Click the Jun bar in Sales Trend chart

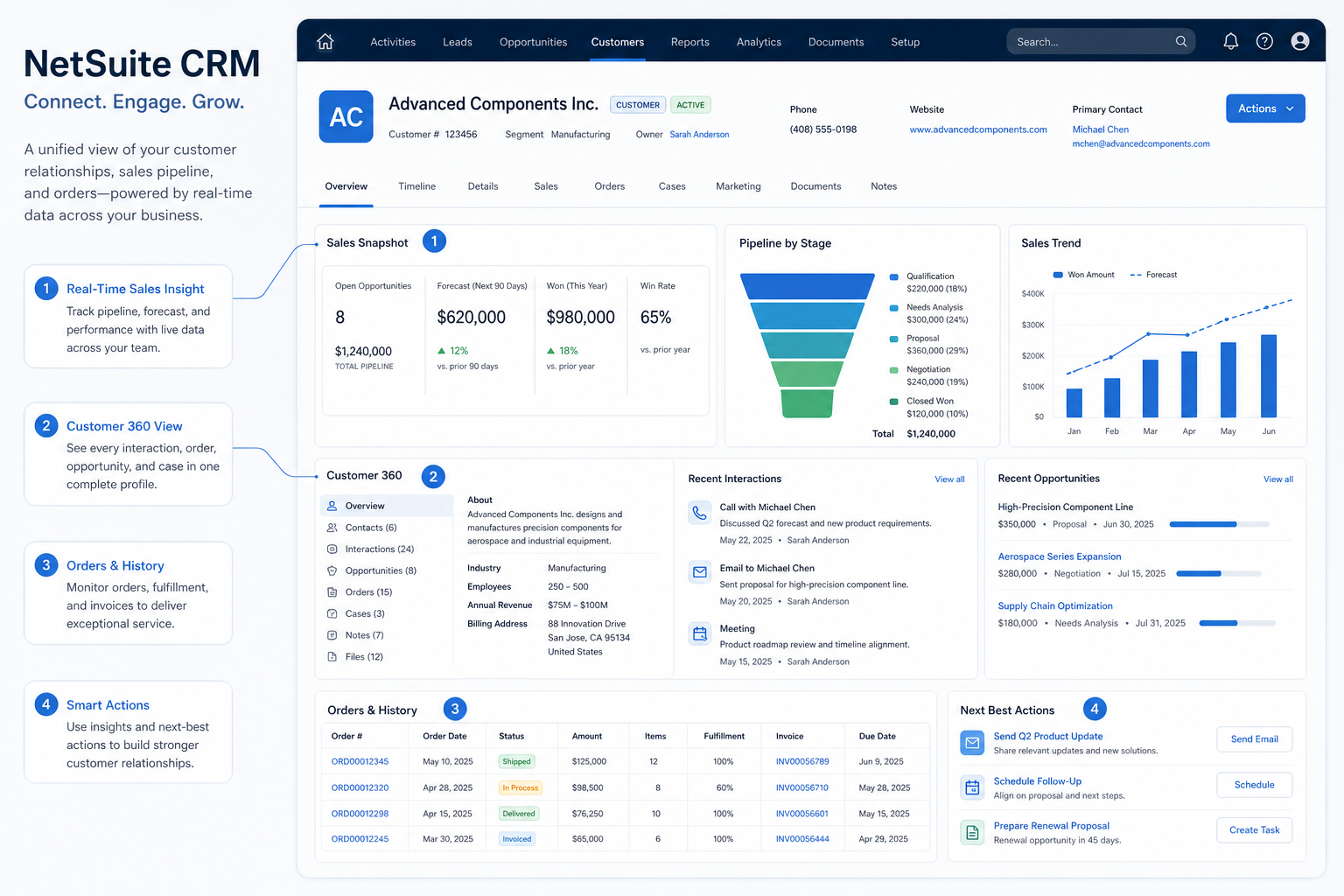1269,375
